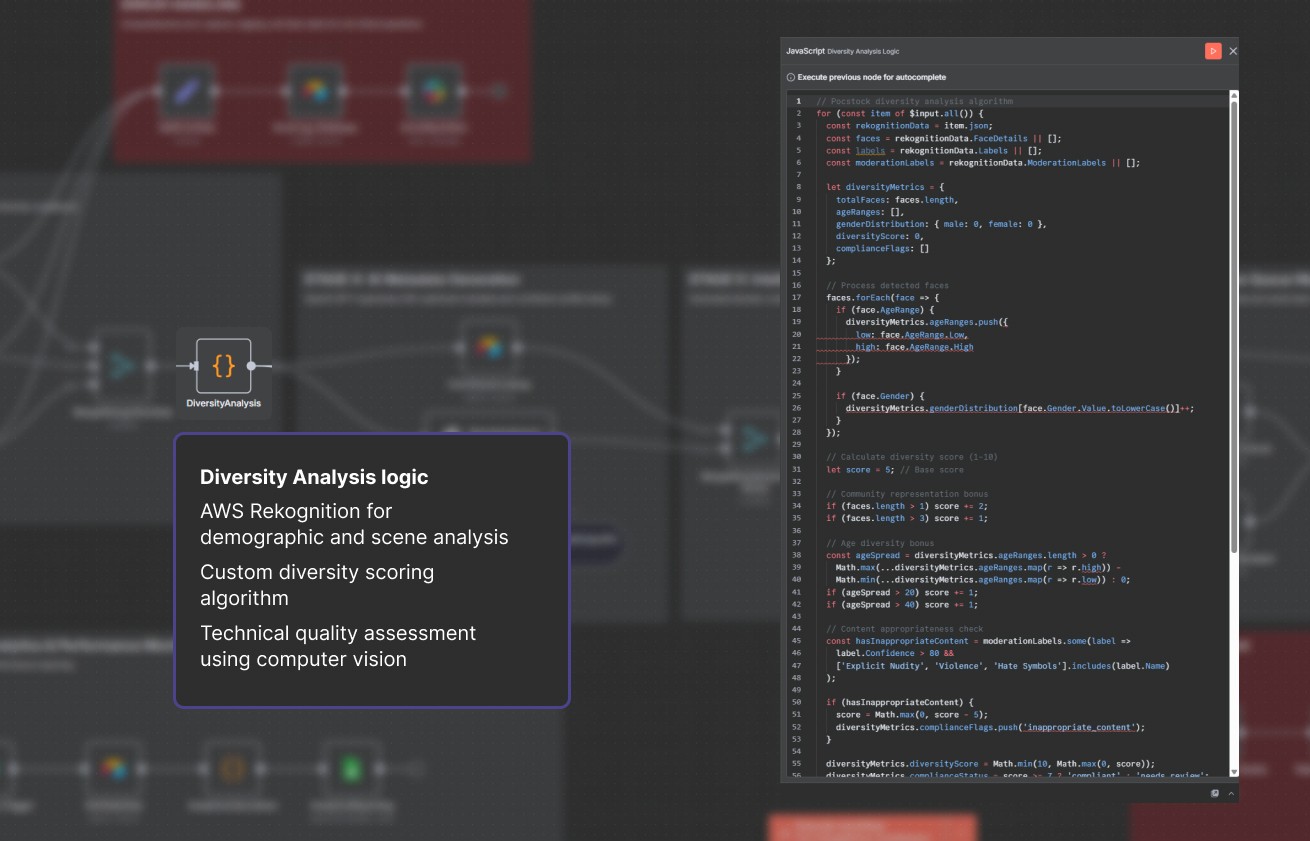The width and height of the screenshot is (1310, 841).
Task: Click the 'Custom diversity scoring algorithm' callout text
Action: pos(317,585)
